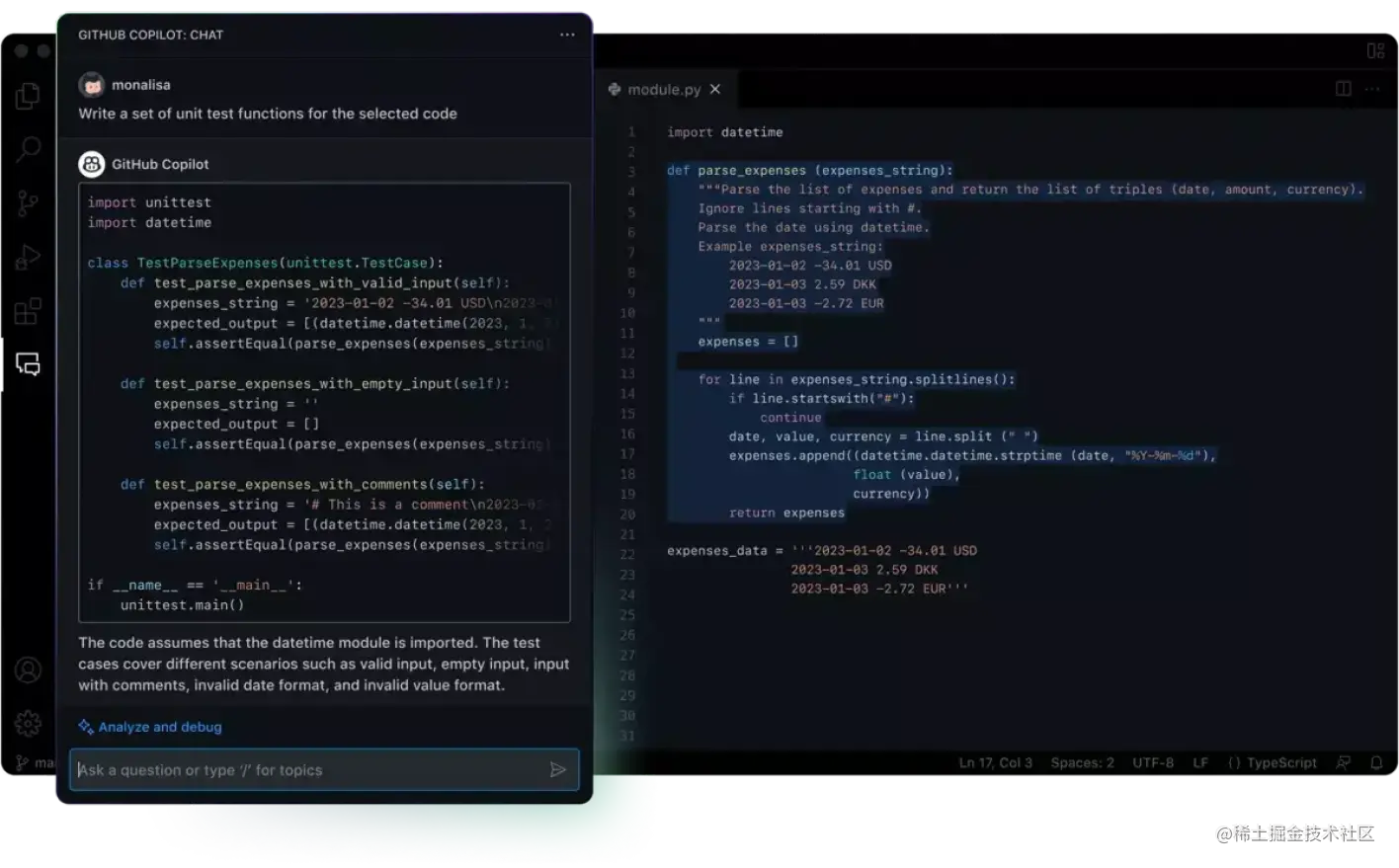Close the module.py tab
The height and width of the screenshot is (868, 1399).
pos(715,89)
